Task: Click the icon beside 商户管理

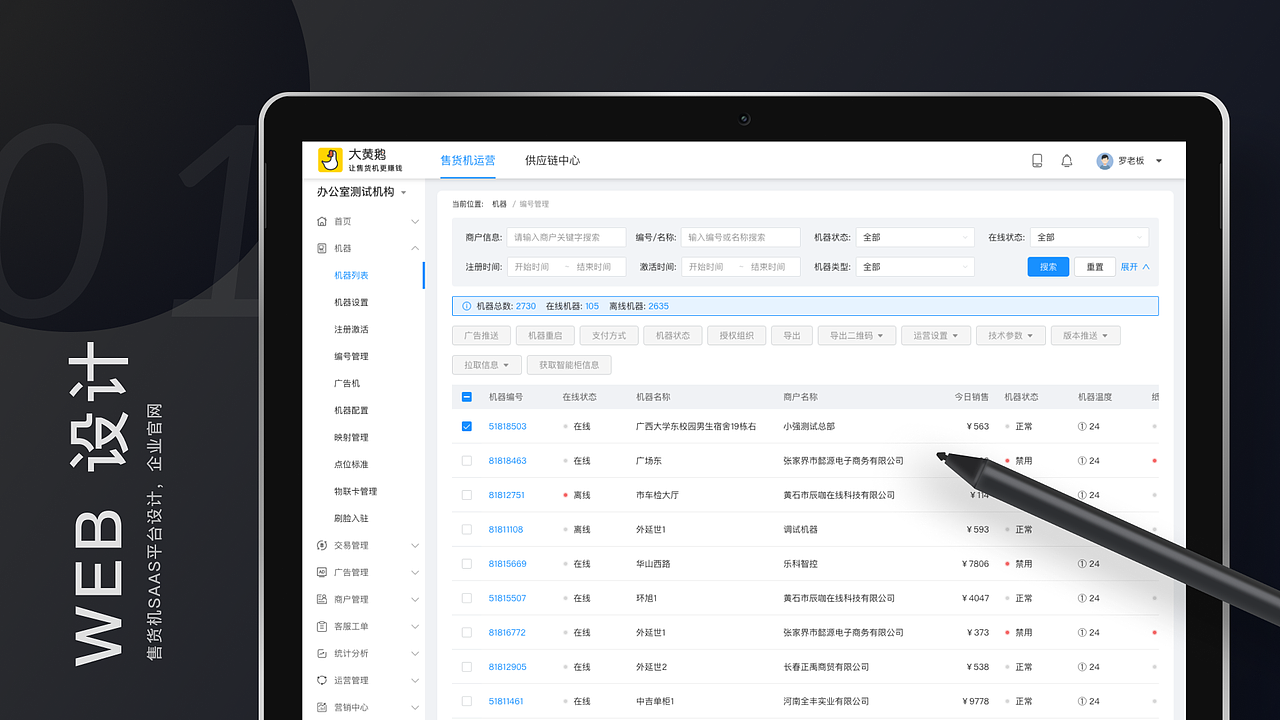Action: pos(322,599)
